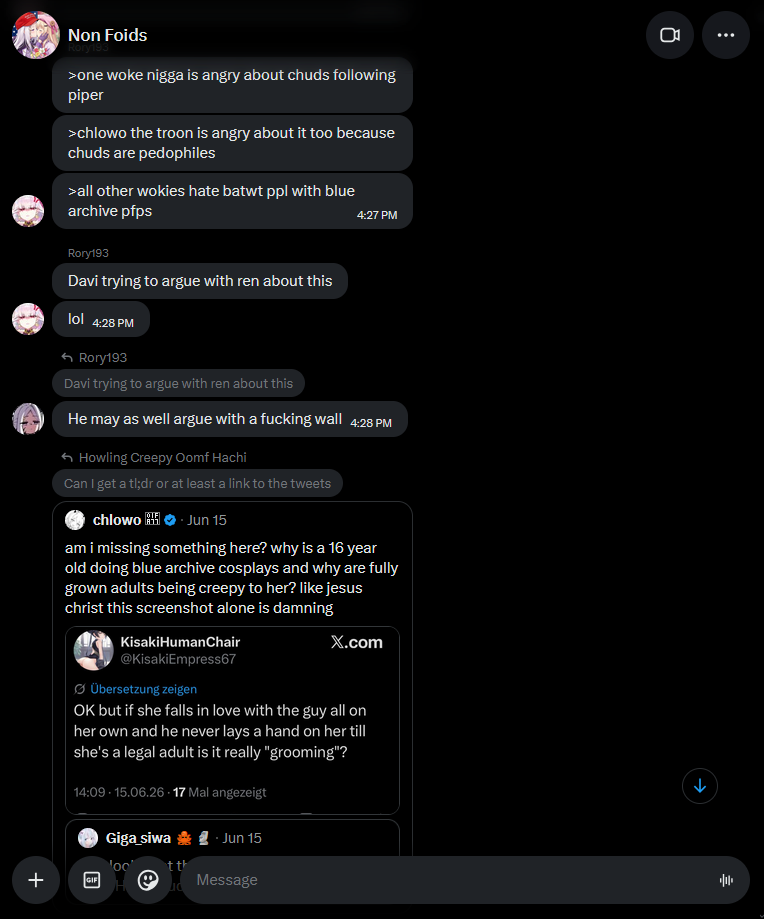Screen dimensions: 764x919
Task: Open the GIF picker
Action: [92, 880]
